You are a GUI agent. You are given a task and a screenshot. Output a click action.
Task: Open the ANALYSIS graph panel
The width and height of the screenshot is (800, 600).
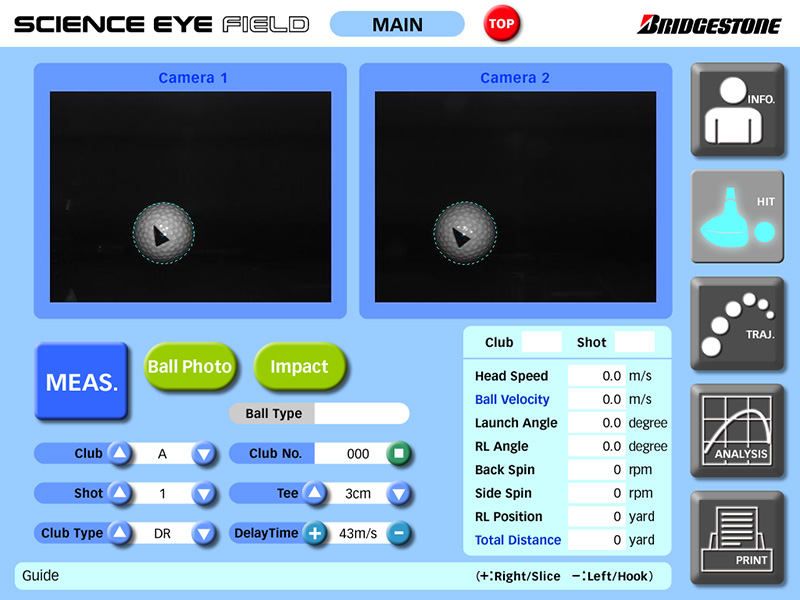tap(737, 431)
